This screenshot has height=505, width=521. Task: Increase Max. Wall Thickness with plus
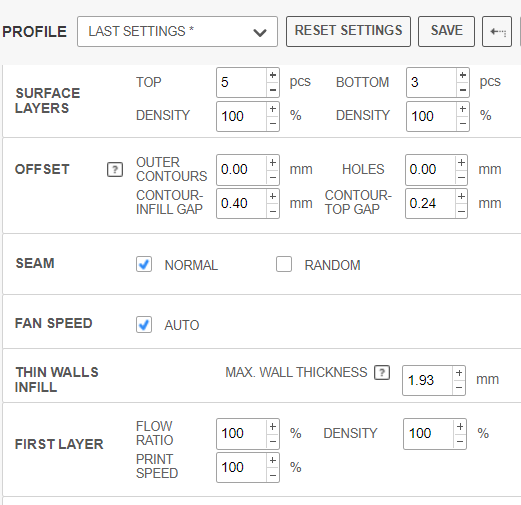coord(459,373)
